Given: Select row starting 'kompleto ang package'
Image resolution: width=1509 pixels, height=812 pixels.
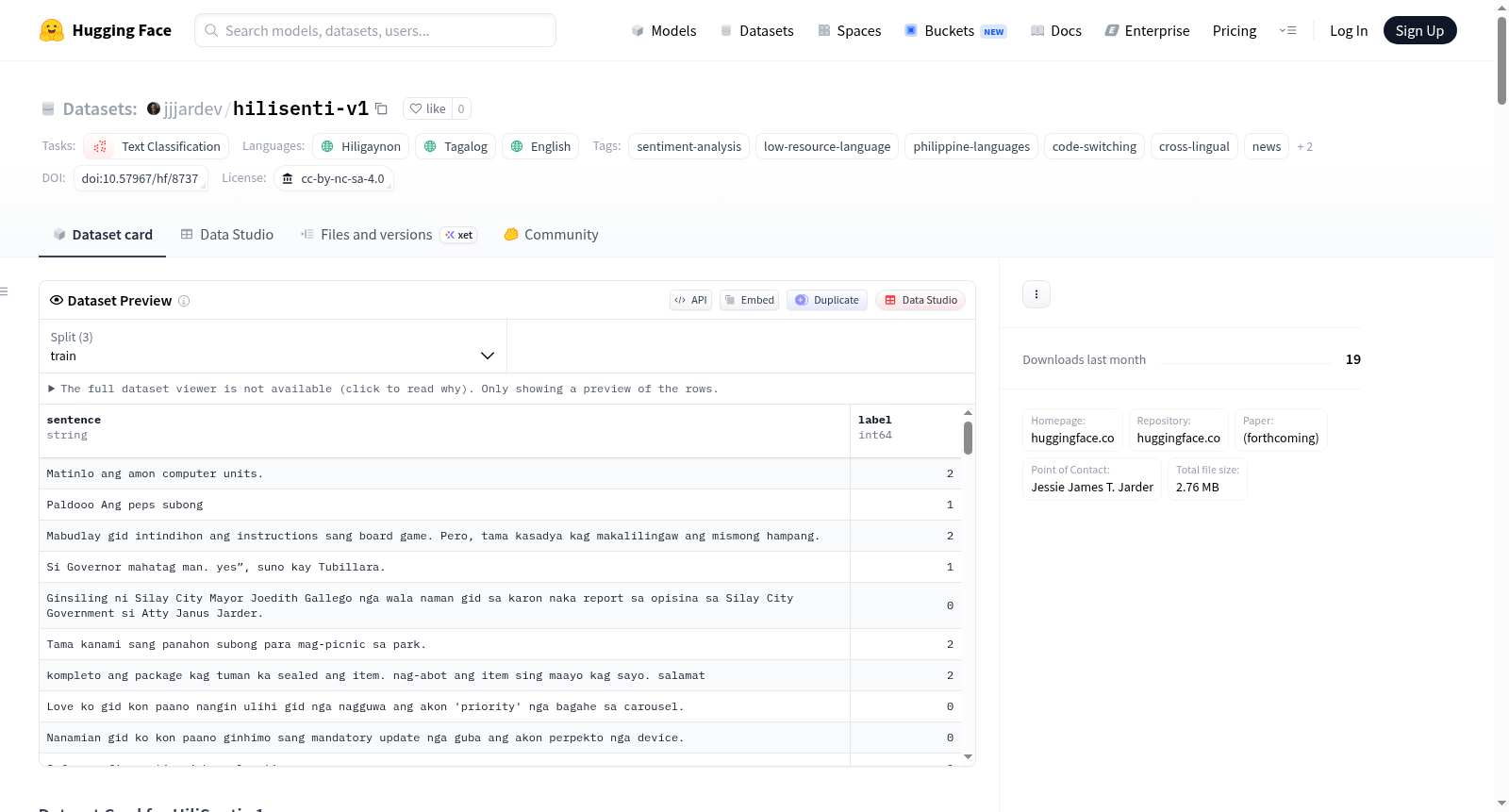Looking at the screenshot, I should tap(500, 675).
